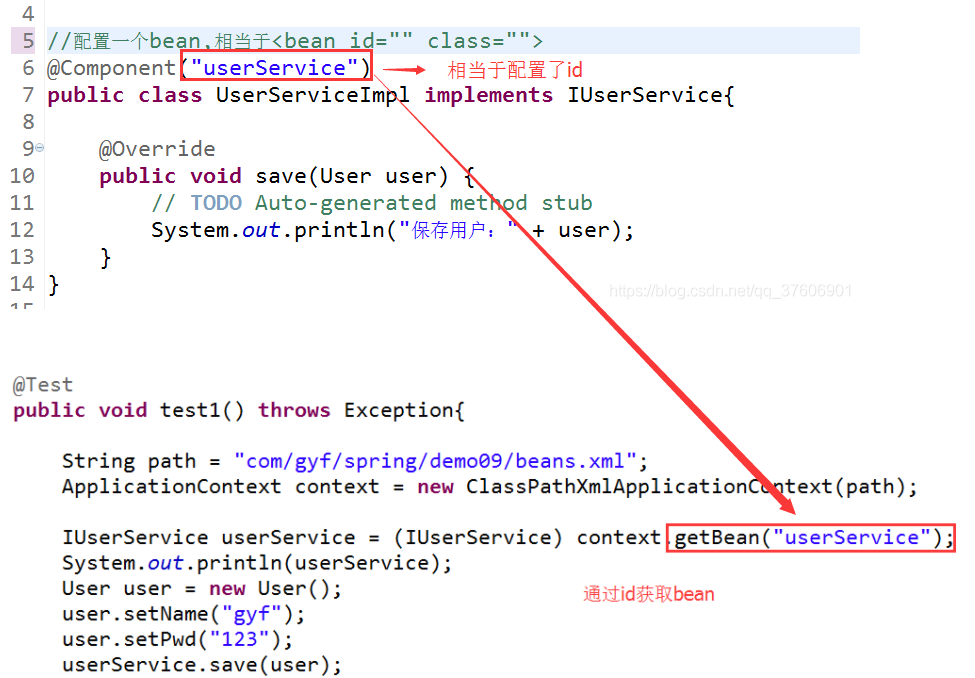Click line number 6 in the gutter
The height and width of the screenshot is (678, 975).
point(29,68)
